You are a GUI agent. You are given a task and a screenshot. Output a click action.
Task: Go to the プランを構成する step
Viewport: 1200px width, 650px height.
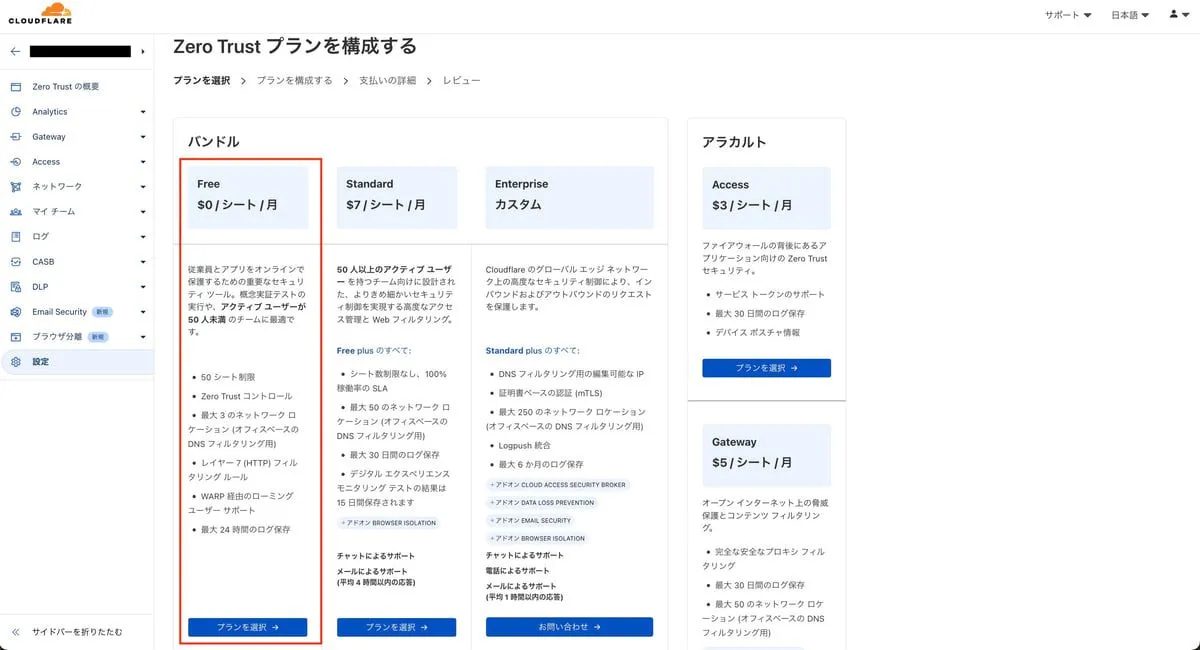pos(294,80)
